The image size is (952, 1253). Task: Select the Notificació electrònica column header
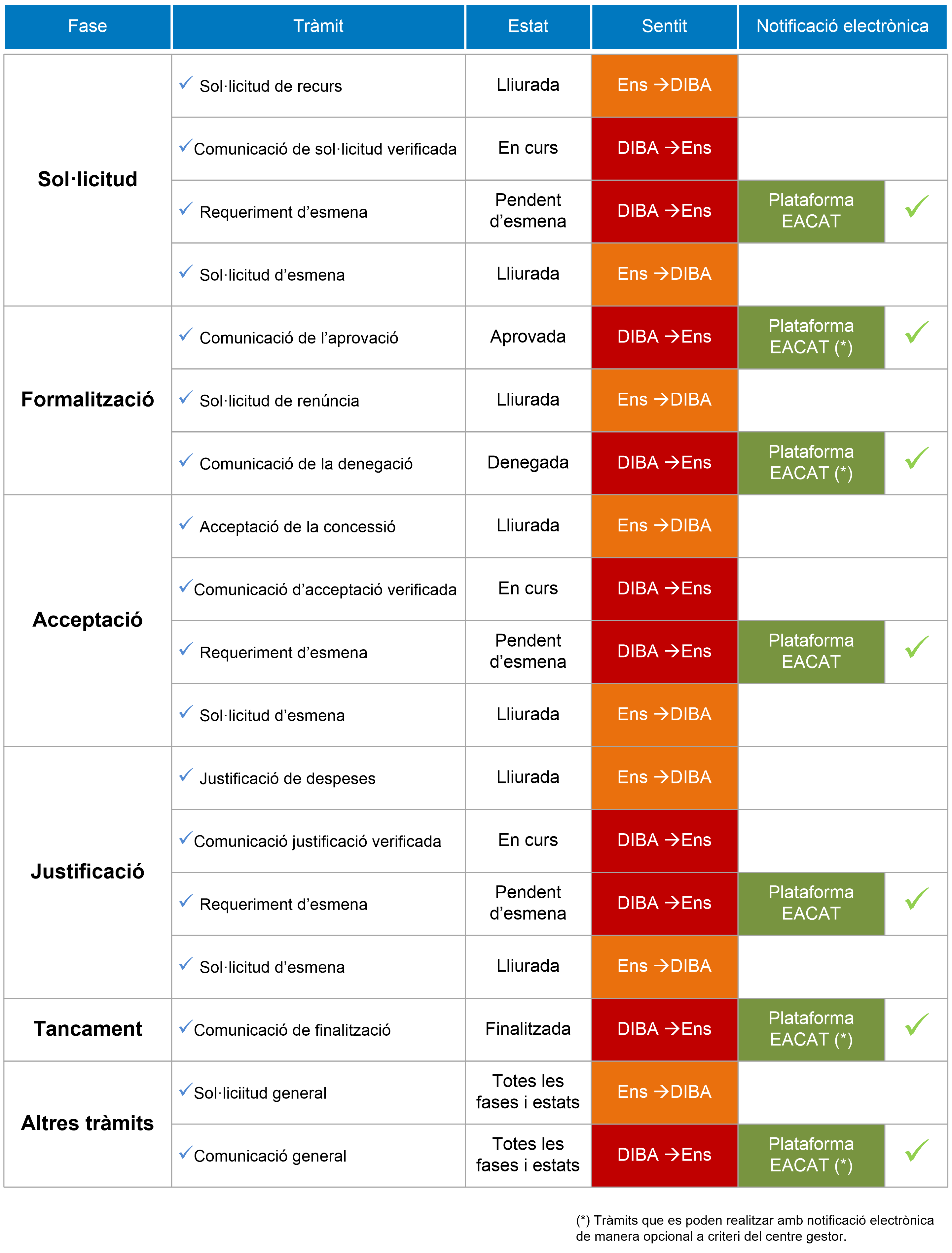pos(843,26)
